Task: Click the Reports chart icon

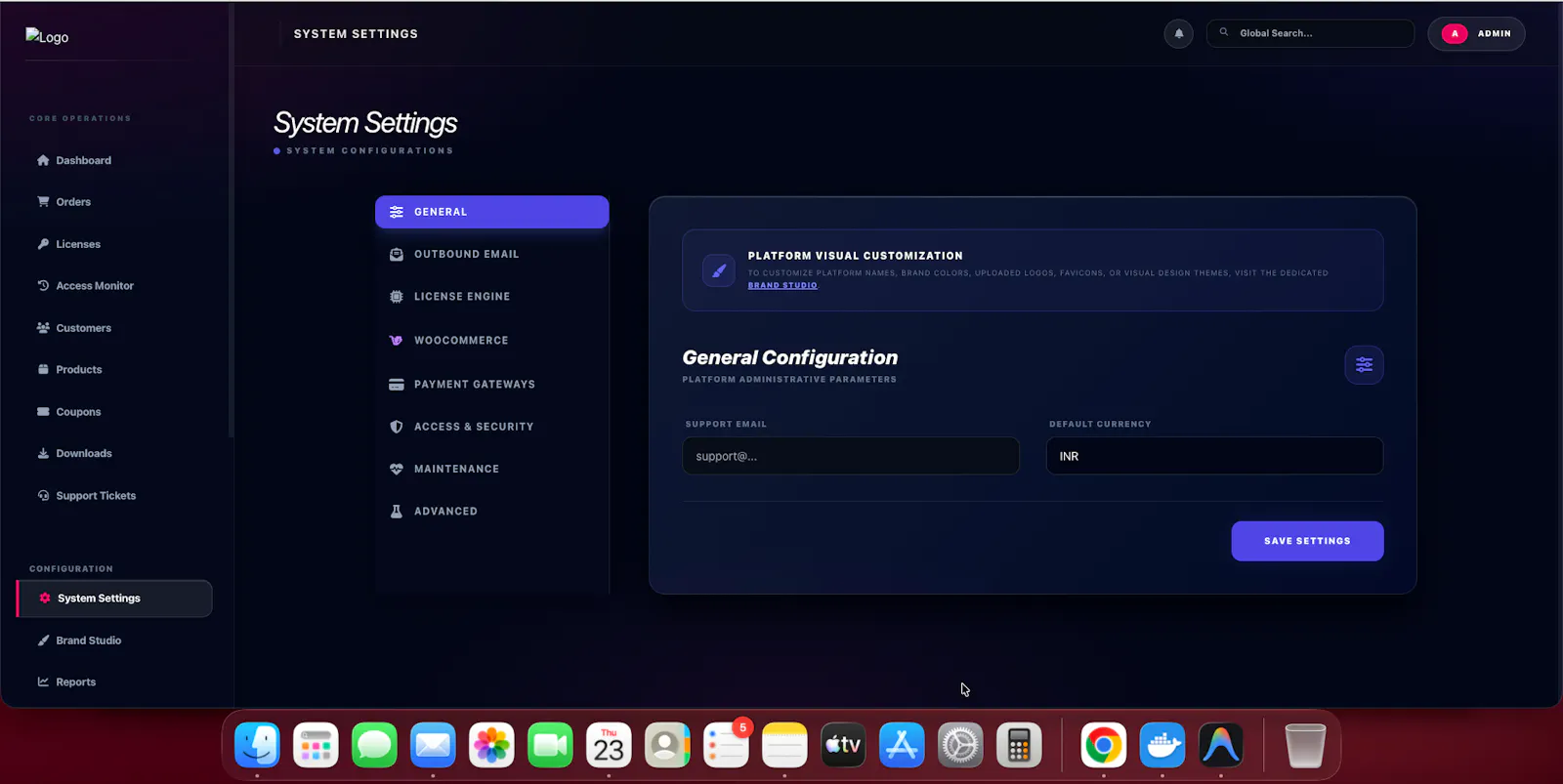Action: (x=43, y=682)
